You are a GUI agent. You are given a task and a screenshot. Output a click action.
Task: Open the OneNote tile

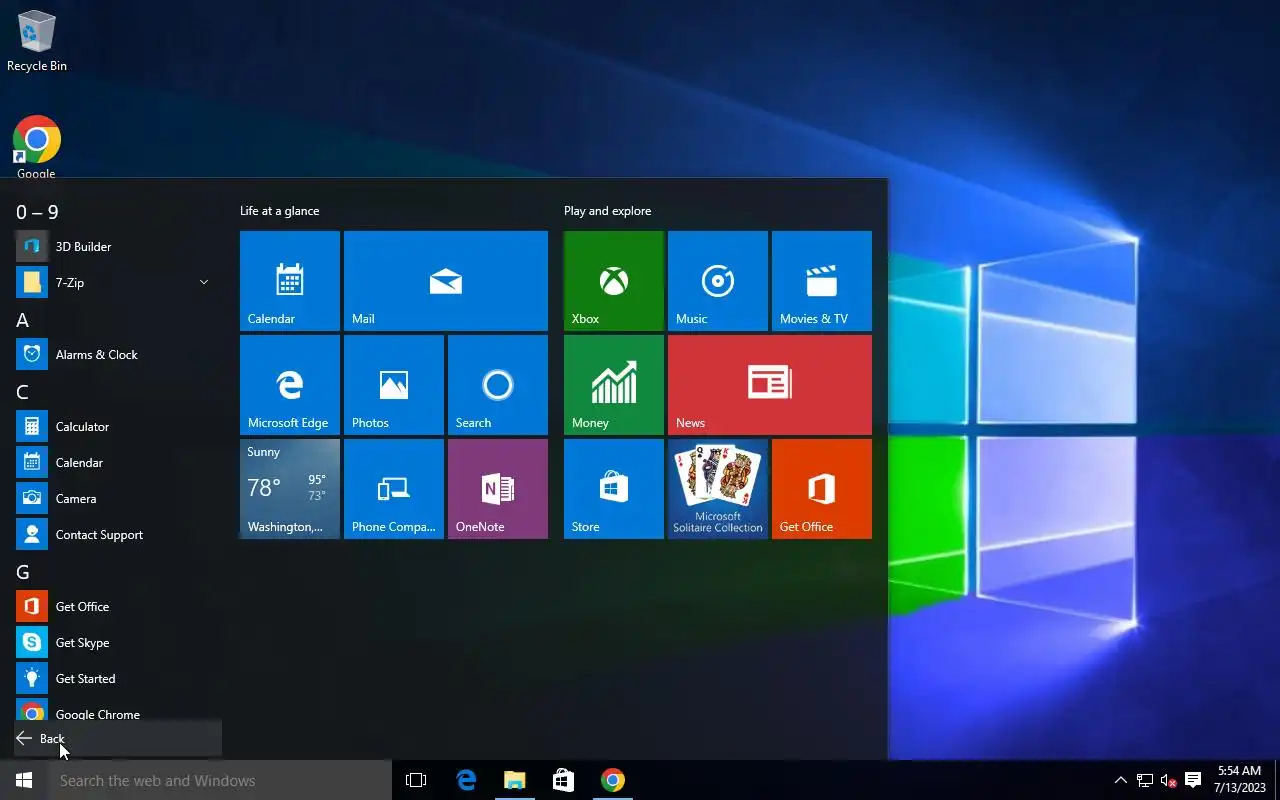click(498, 489)
